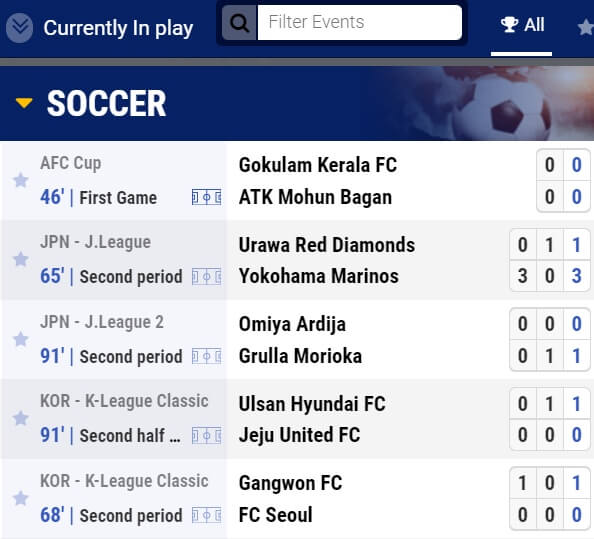This screenshot has width=594, height=539.
Task: Star the Urawa Red Diamonds match
Action: pyautogui.click(x=20, y=259)
